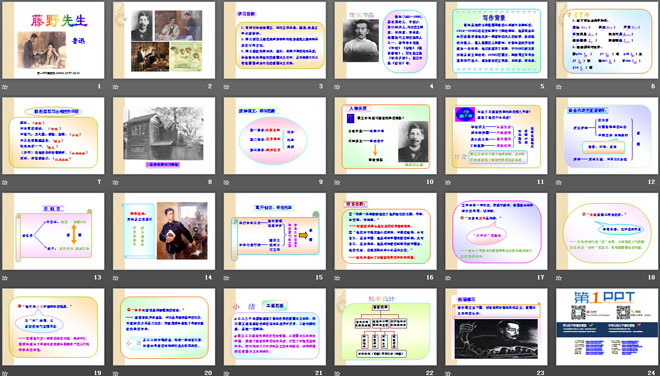Select the 写作背景 slide thumbnail

[496, 40]
